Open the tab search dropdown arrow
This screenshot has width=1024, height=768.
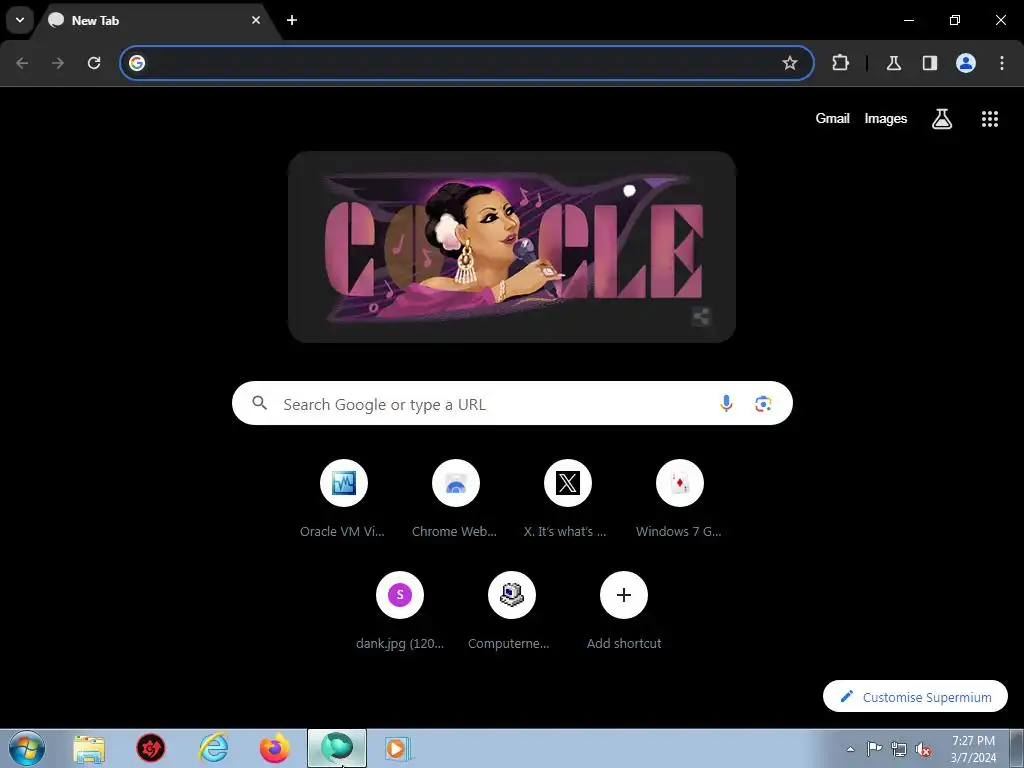(20, 20)
